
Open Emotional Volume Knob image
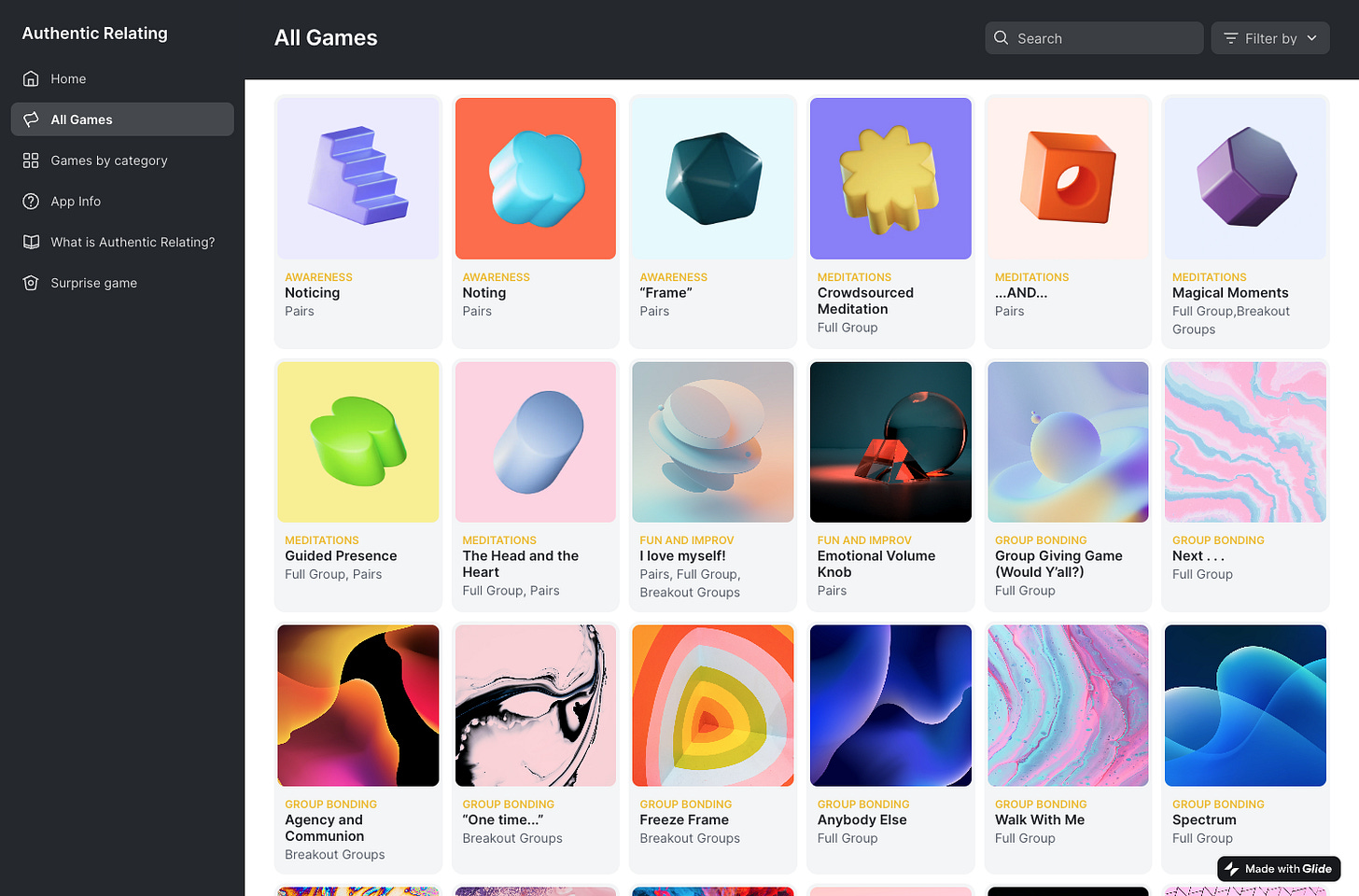(x=890, y=442)
